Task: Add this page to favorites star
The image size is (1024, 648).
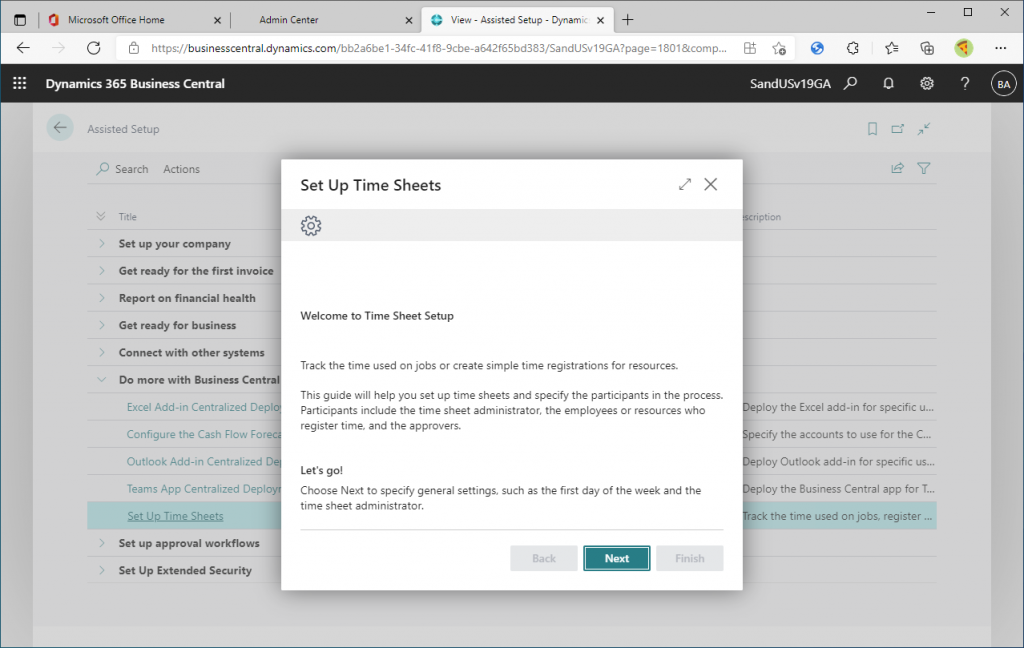Action: tap(778, 48)
